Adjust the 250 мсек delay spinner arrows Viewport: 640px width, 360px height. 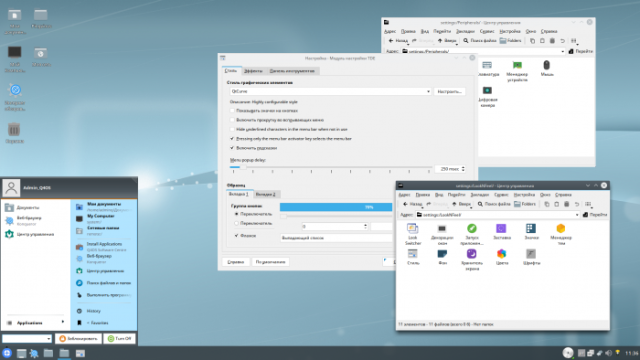(x=463, y=169)
